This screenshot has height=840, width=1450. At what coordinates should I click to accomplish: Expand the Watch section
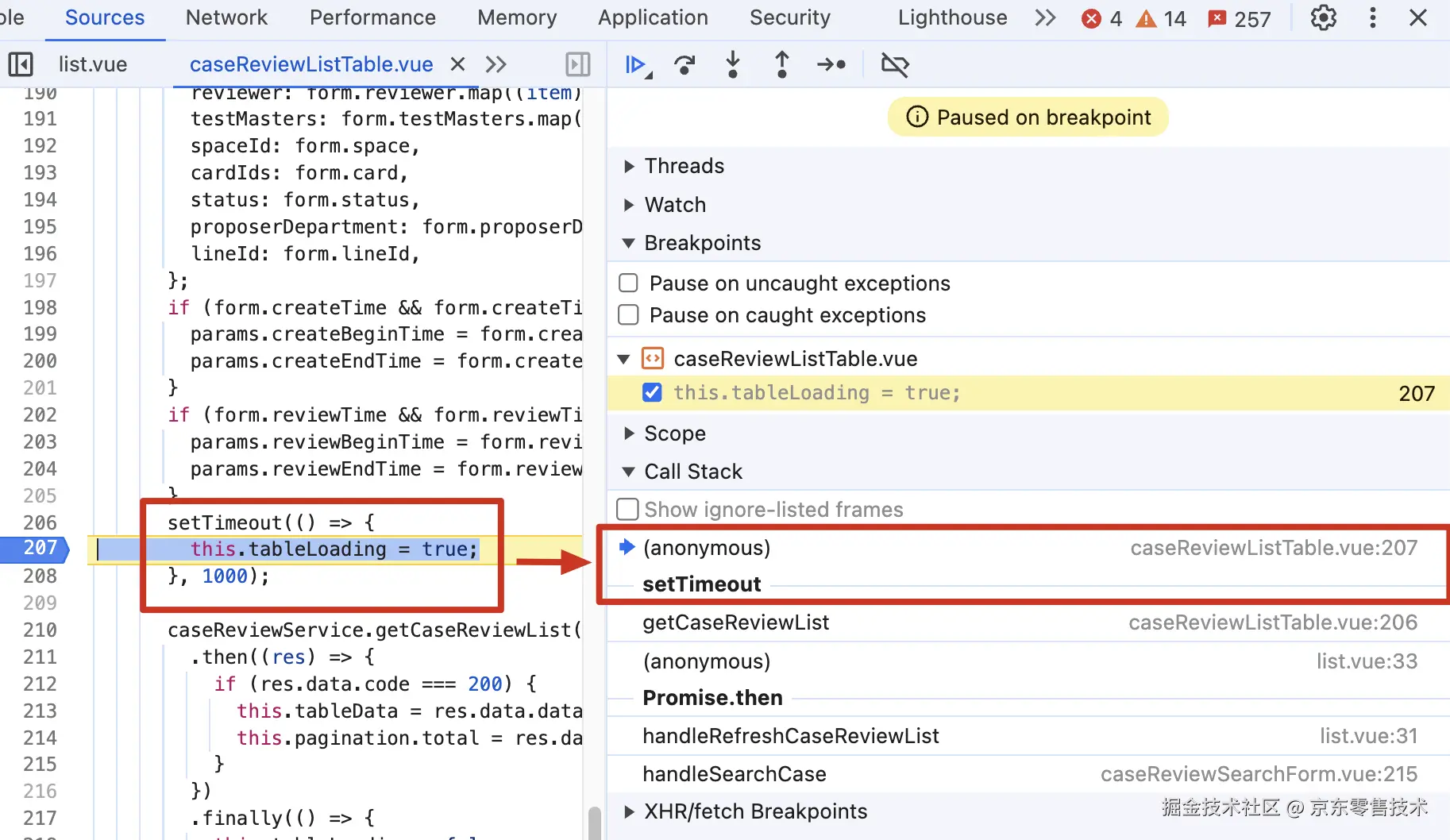629,205
